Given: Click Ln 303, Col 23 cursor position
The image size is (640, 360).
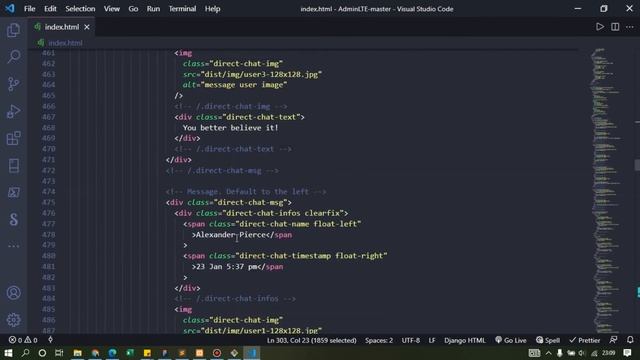Looking at the screenshot, I should [311, 340].
